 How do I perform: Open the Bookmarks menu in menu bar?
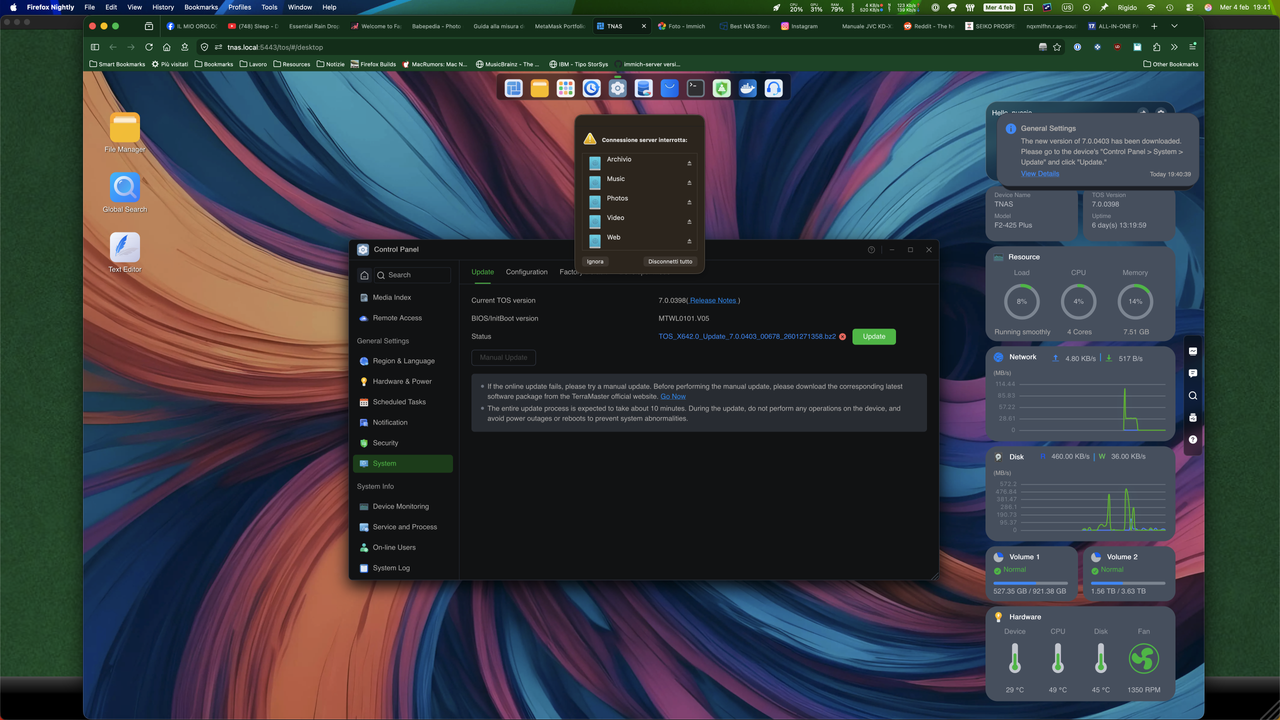point(201,7)
